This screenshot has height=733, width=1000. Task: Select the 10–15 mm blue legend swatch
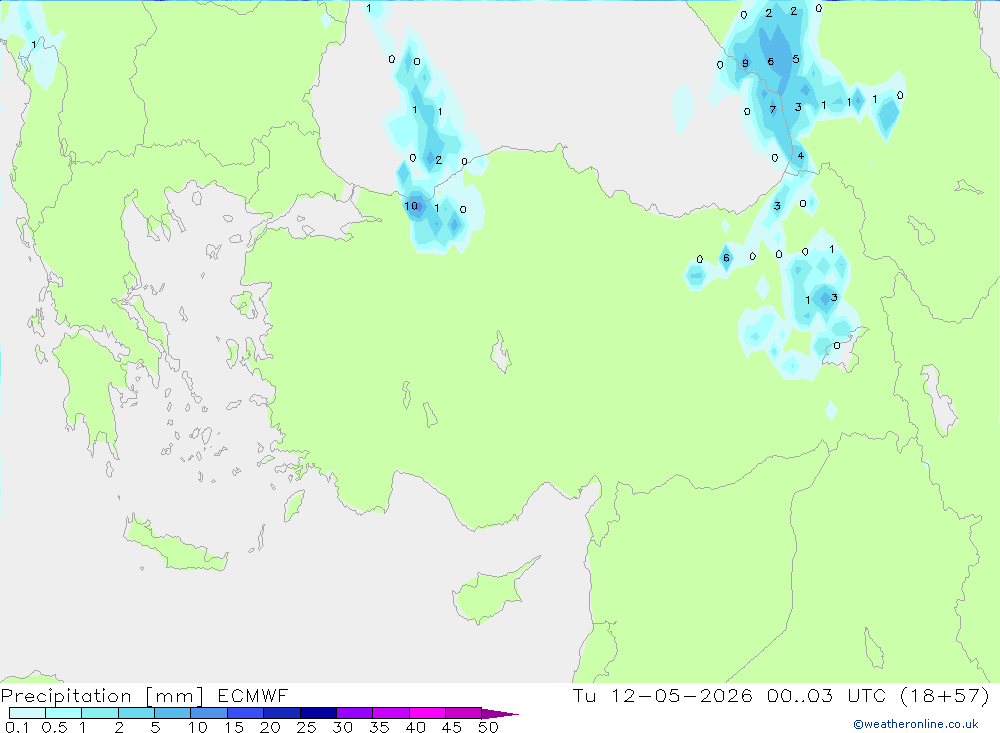(x=209, y=713)
